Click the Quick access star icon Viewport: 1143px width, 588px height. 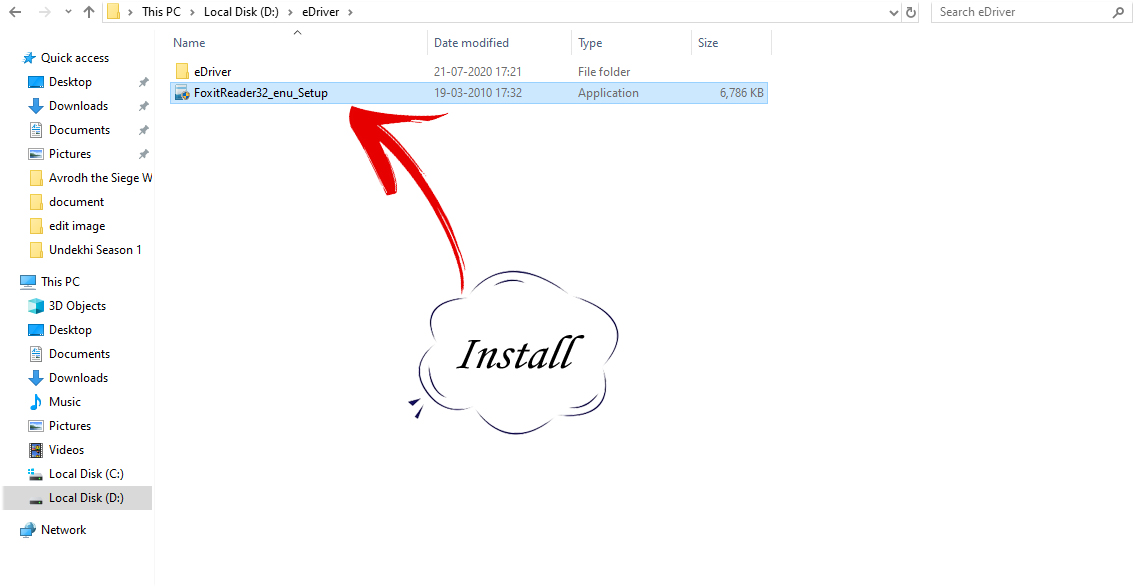(29, 58)
